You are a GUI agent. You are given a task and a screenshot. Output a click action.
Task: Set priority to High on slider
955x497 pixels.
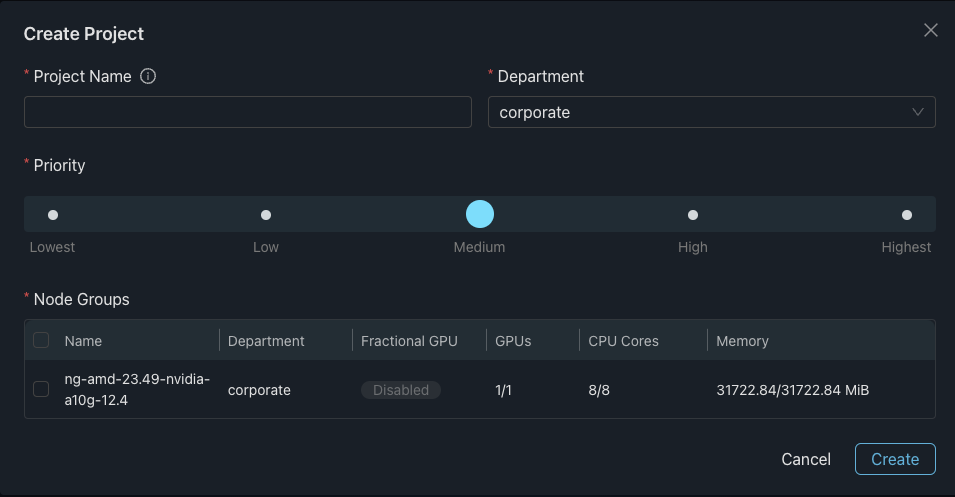693,214
